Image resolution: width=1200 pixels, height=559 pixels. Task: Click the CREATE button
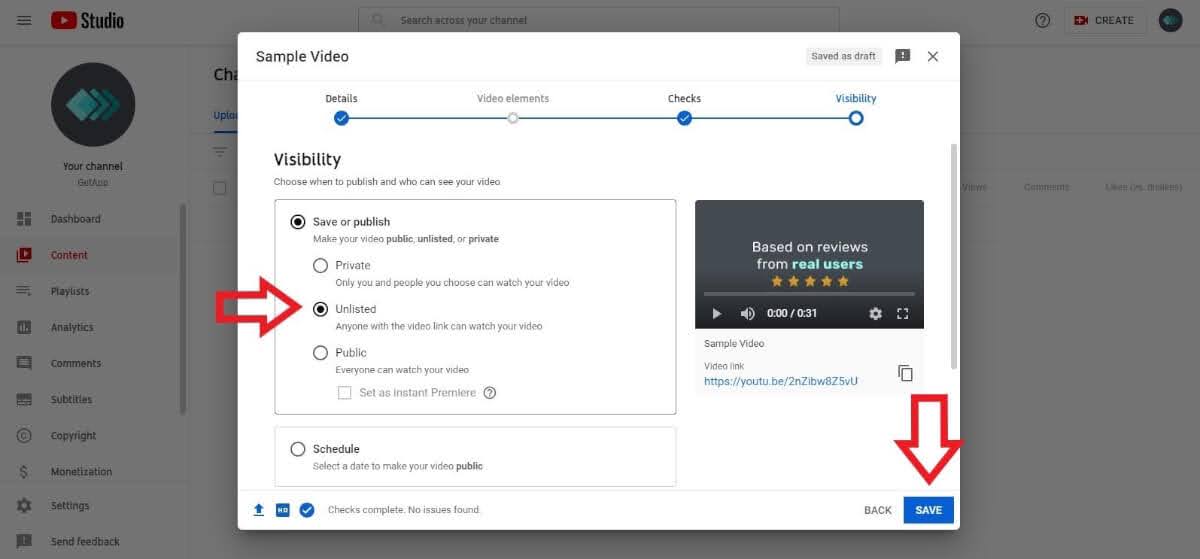tap(1105, 20)
